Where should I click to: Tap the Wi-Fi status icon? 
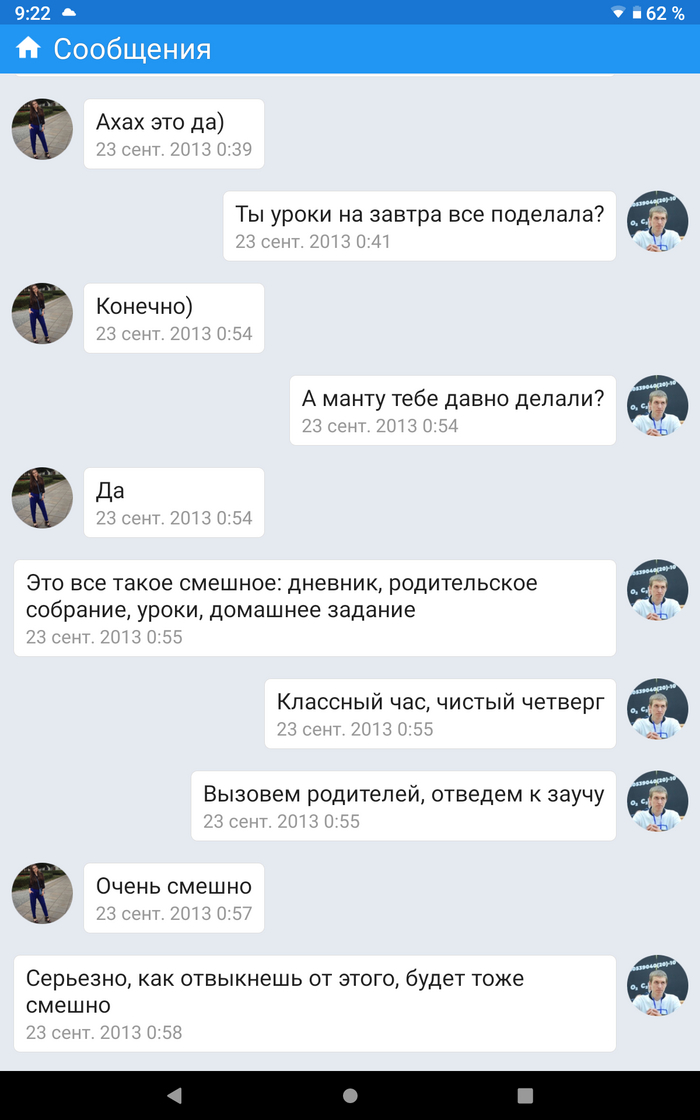click(618, 13)
